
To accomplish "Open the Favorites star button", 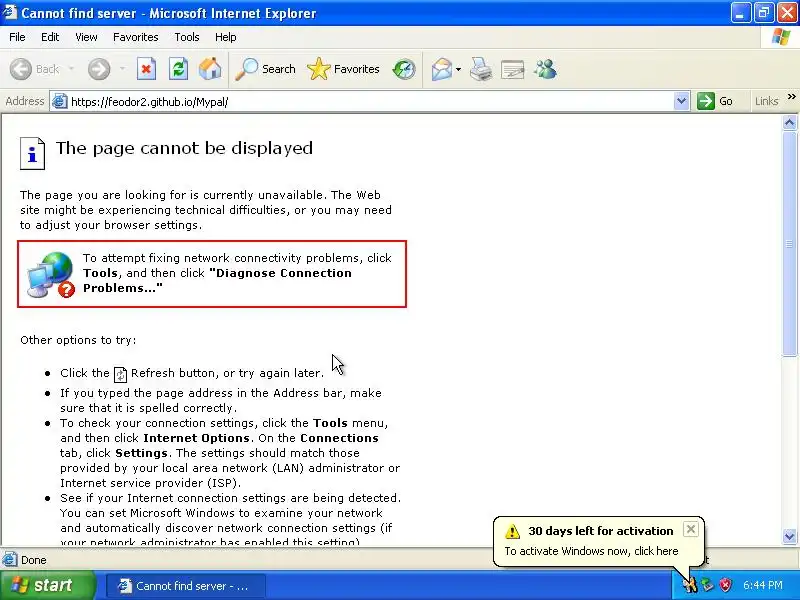I will 343,69.
